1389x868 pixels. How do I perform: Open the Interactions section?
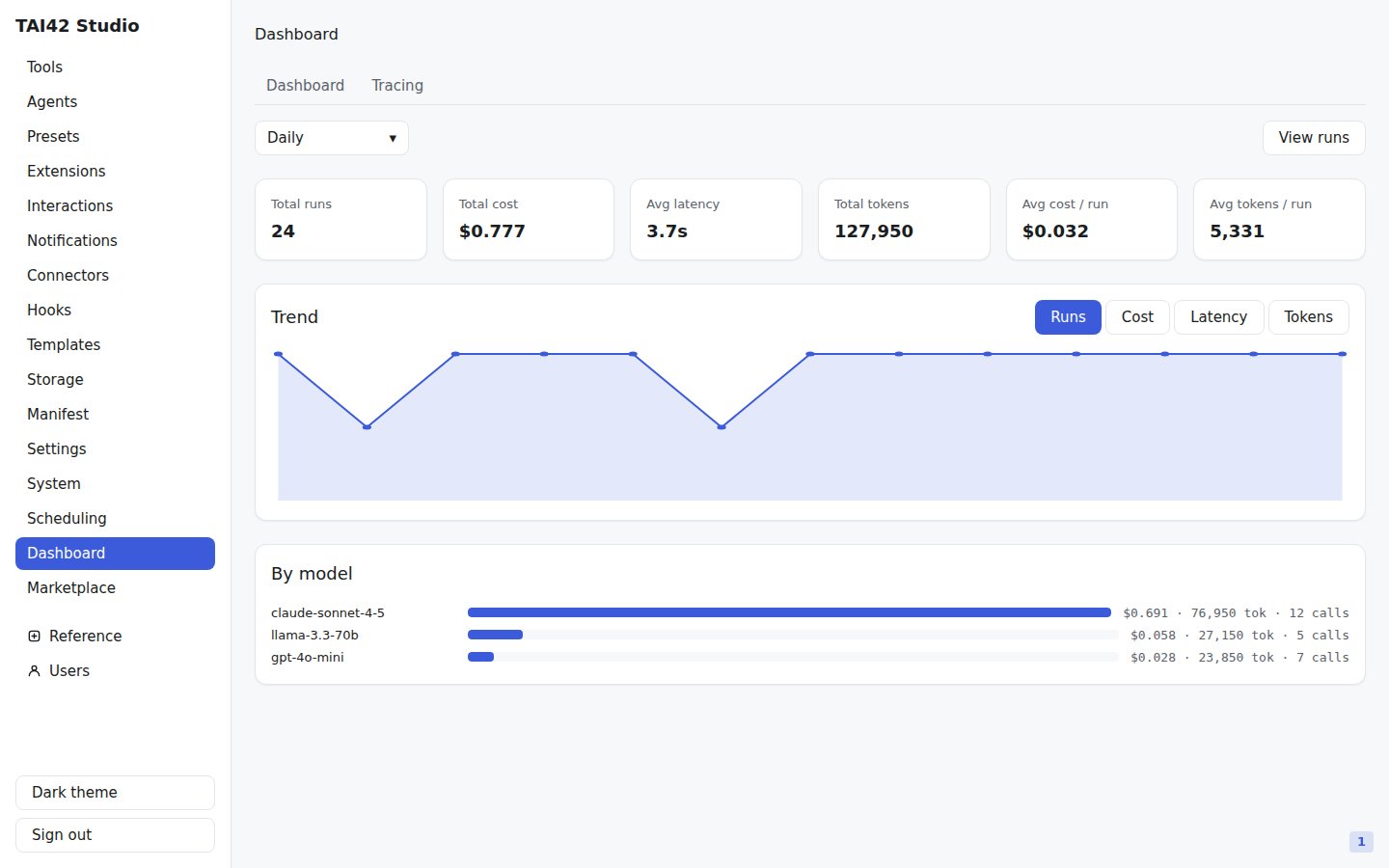tap(115, 205)
